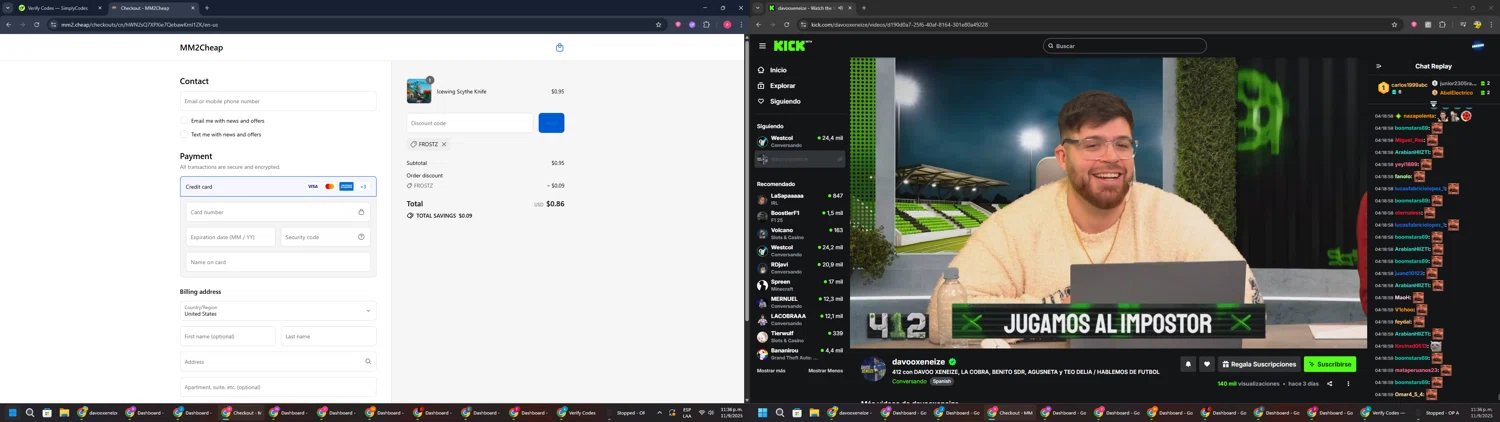This screenshot has height=422, width=1500.
Task: Expand the +3 more card brands
Action: point(363,186)
